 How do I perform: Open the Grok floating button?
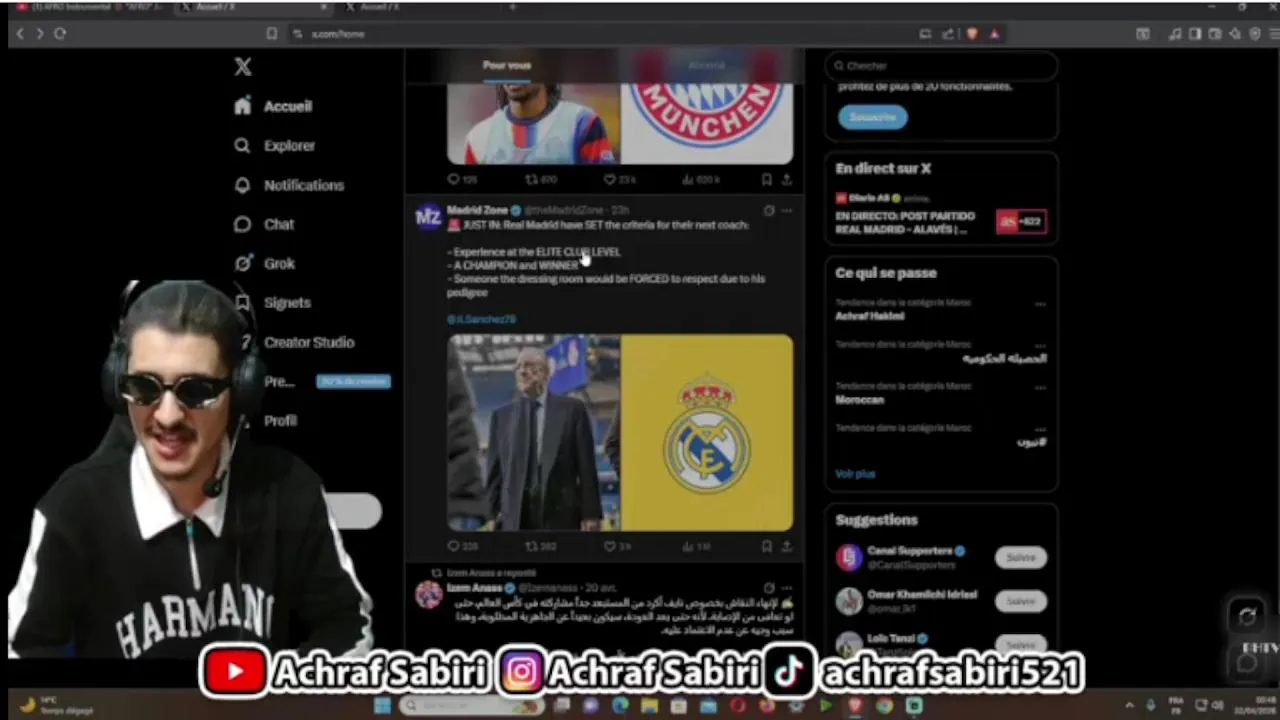pyautogui.click(x=1247, y=617)
